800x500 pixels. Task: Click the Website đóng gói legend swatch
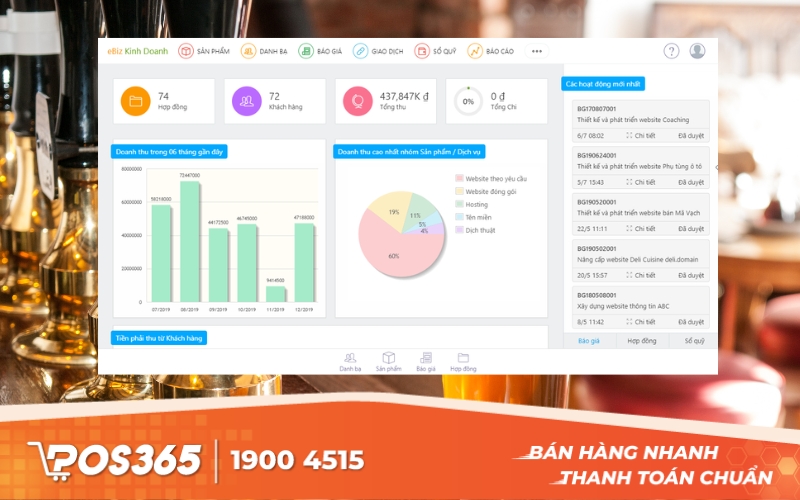point(459,191)
